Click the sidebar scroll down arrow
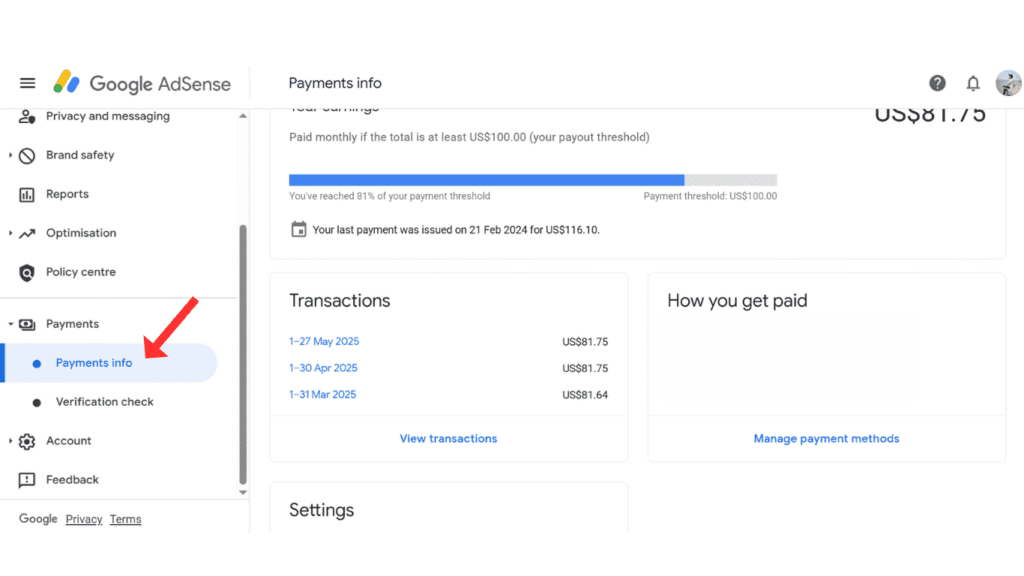This screenshot has width=1024, height=576. click(x=243, y=492)
